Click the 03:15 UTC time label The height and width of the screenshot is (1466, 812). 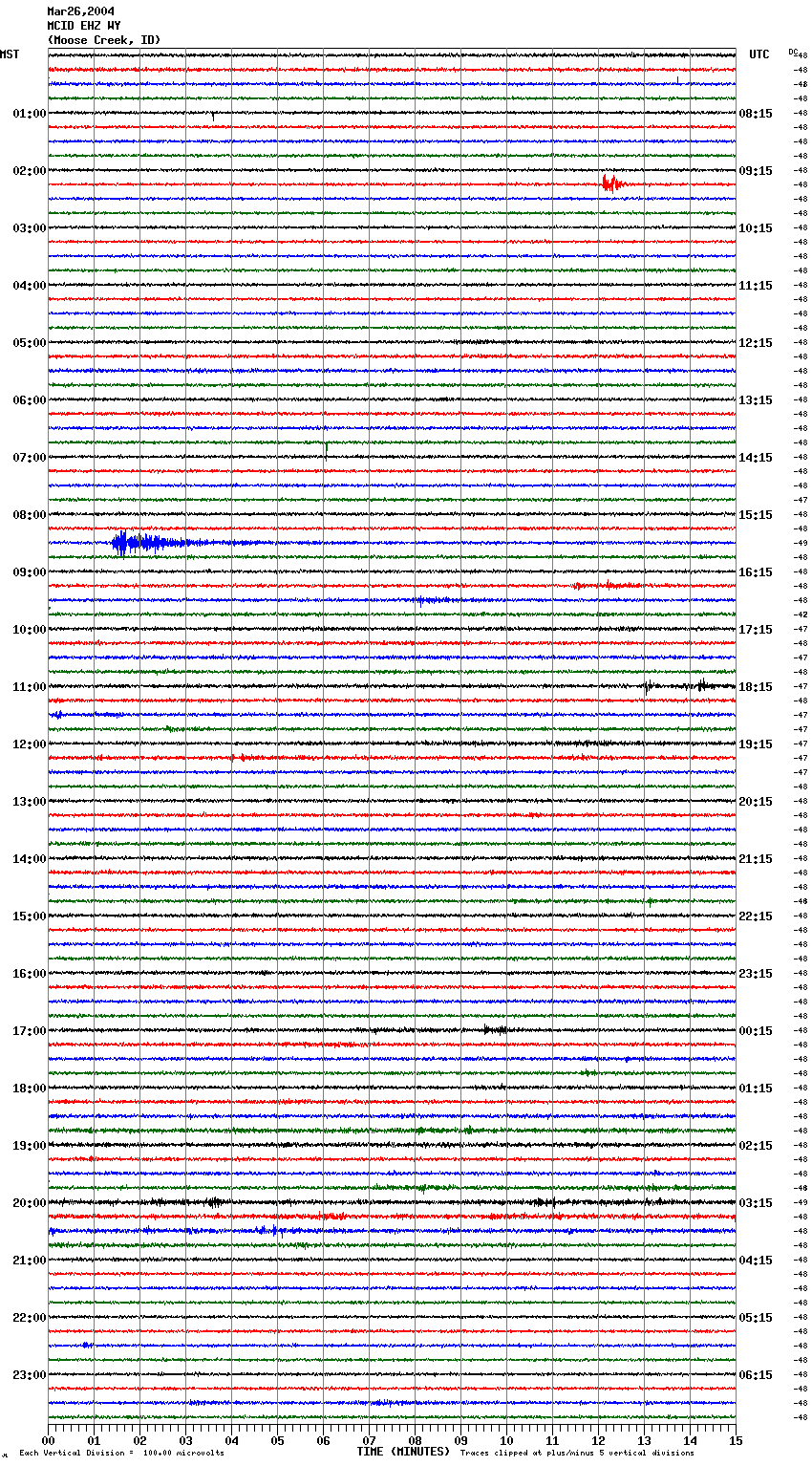(x=756, y=1203)
